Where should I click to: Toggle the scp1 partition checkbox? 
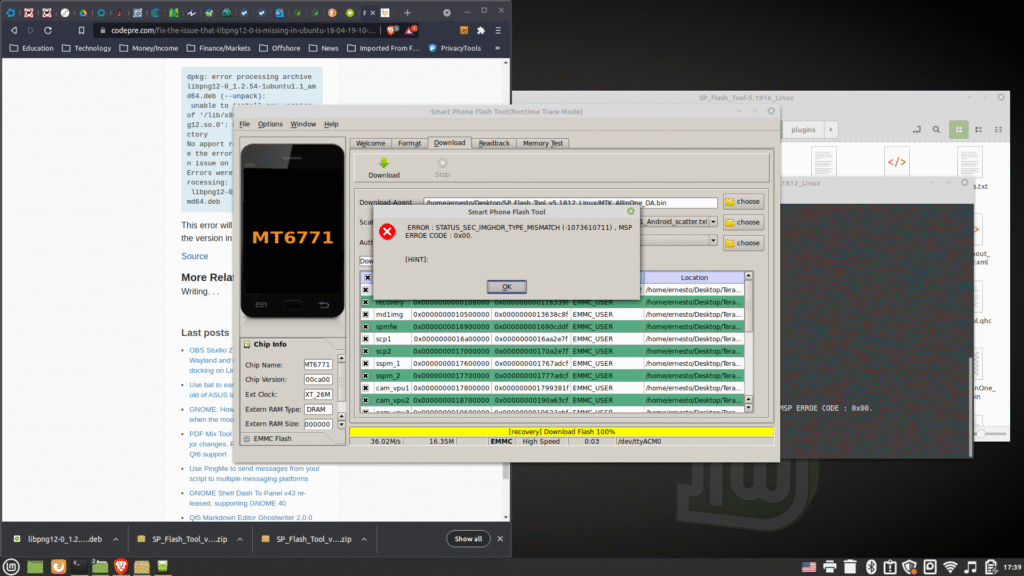point(367,339)
